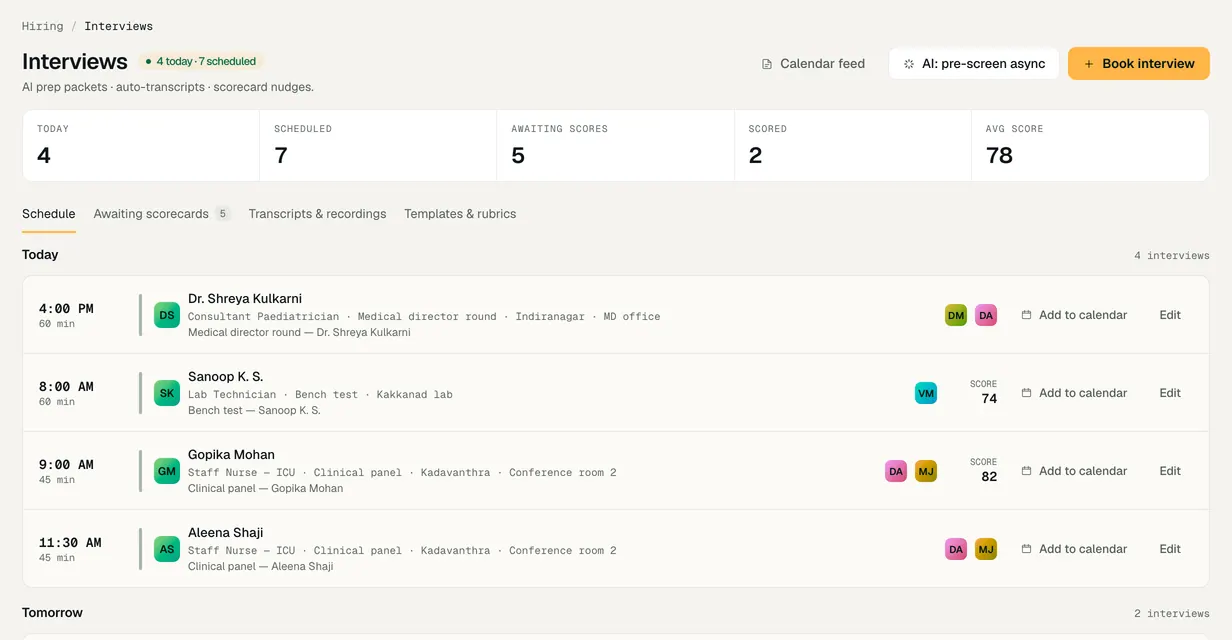Screen dimensions: 1232x640
Task: Click calendar icon in the 4:00 PM row
Action: coord(1026,315)
